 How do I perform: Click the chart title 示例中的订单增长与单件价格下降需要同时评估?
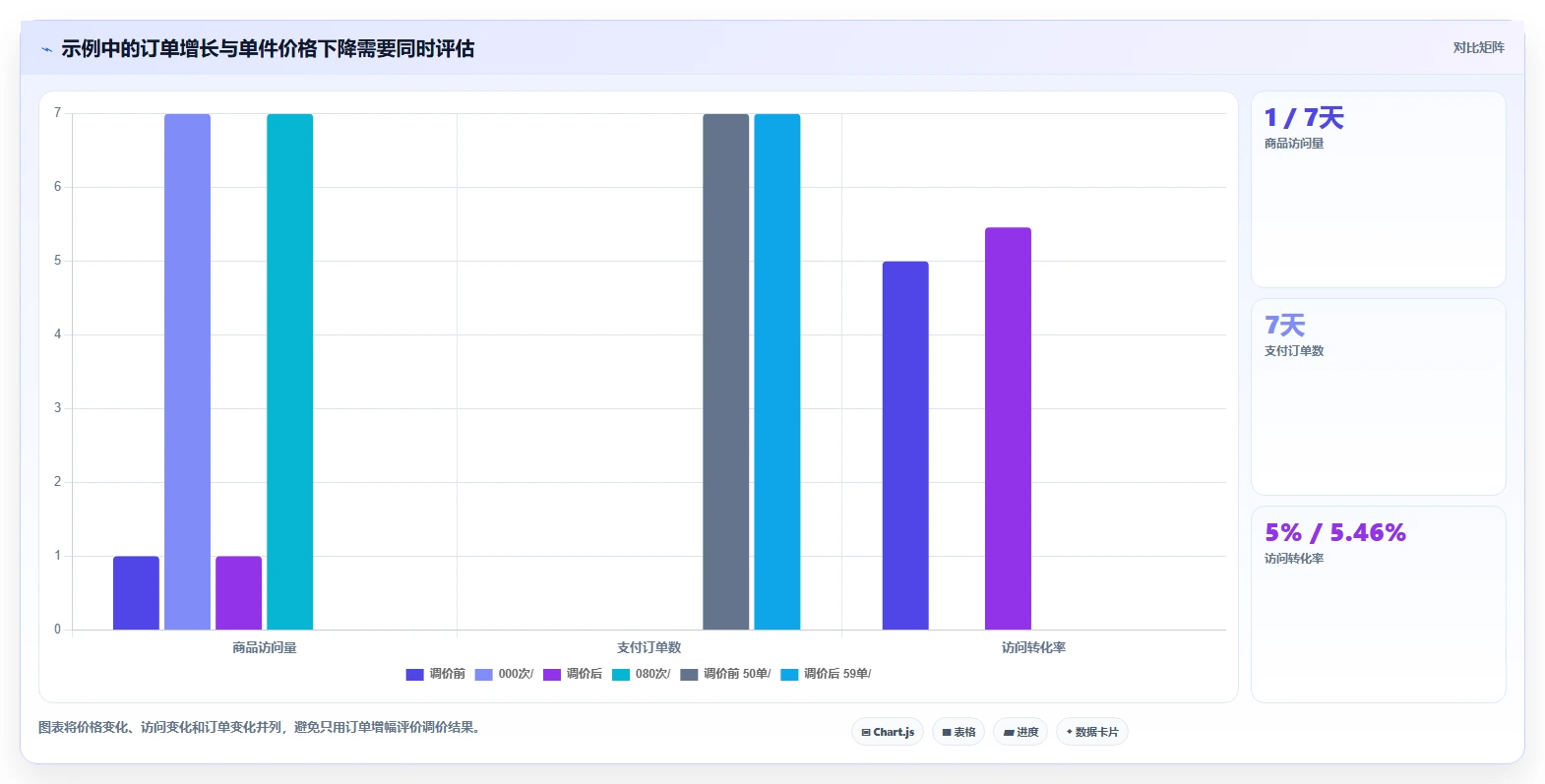[x=268, y=49]
